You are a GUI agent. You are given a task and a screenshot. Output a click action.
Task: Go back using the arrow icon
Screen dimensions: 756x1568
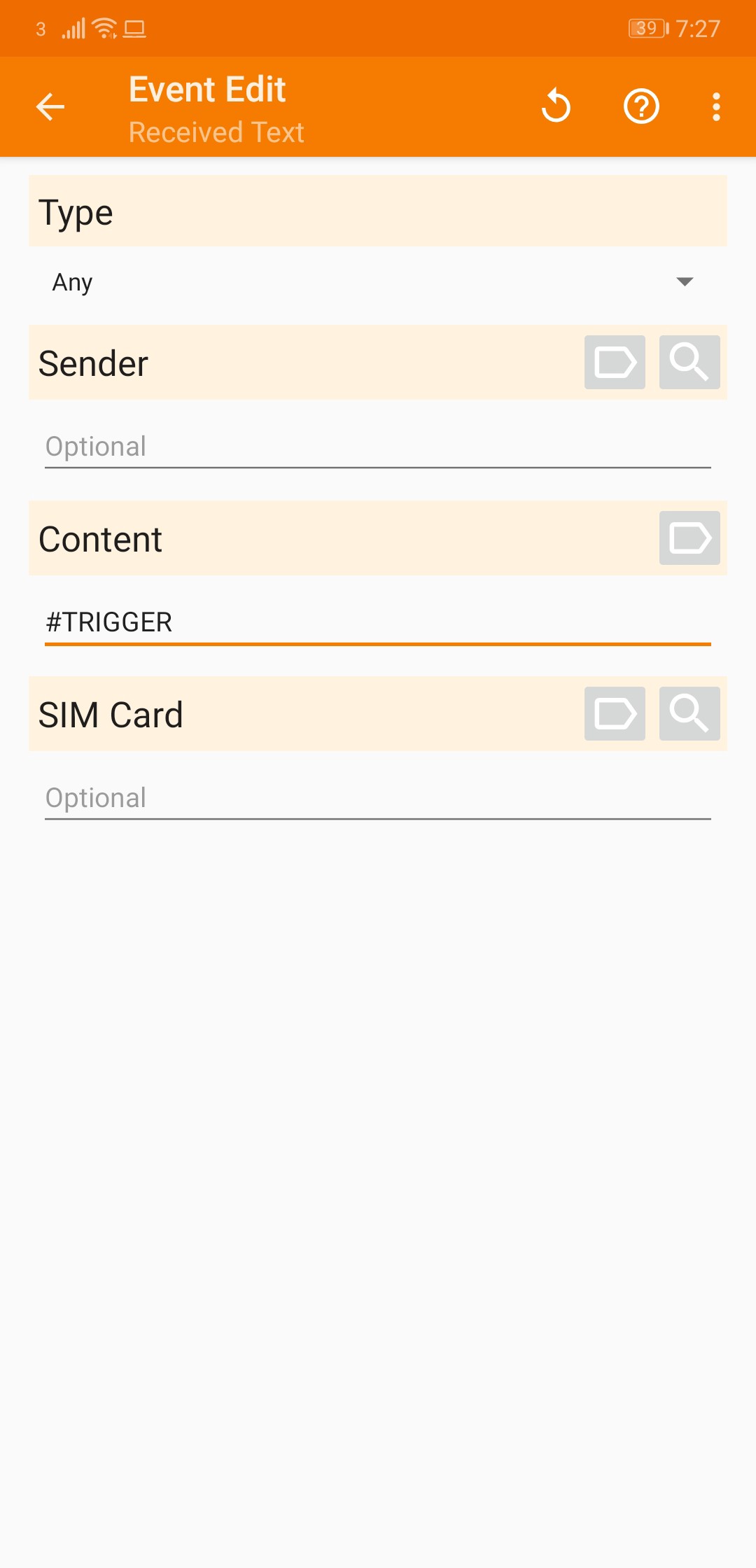tap(50, 107)
